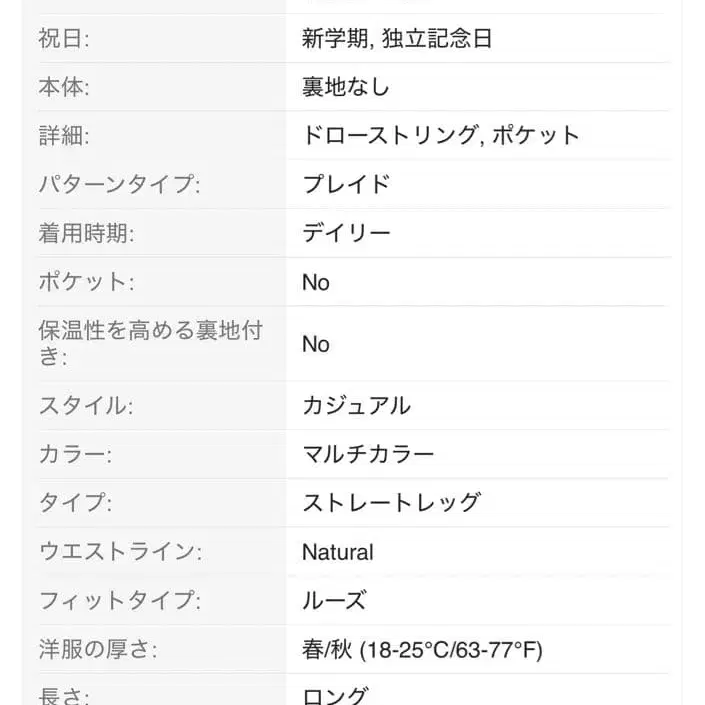Select the デイリー value text

coord(346,233)
